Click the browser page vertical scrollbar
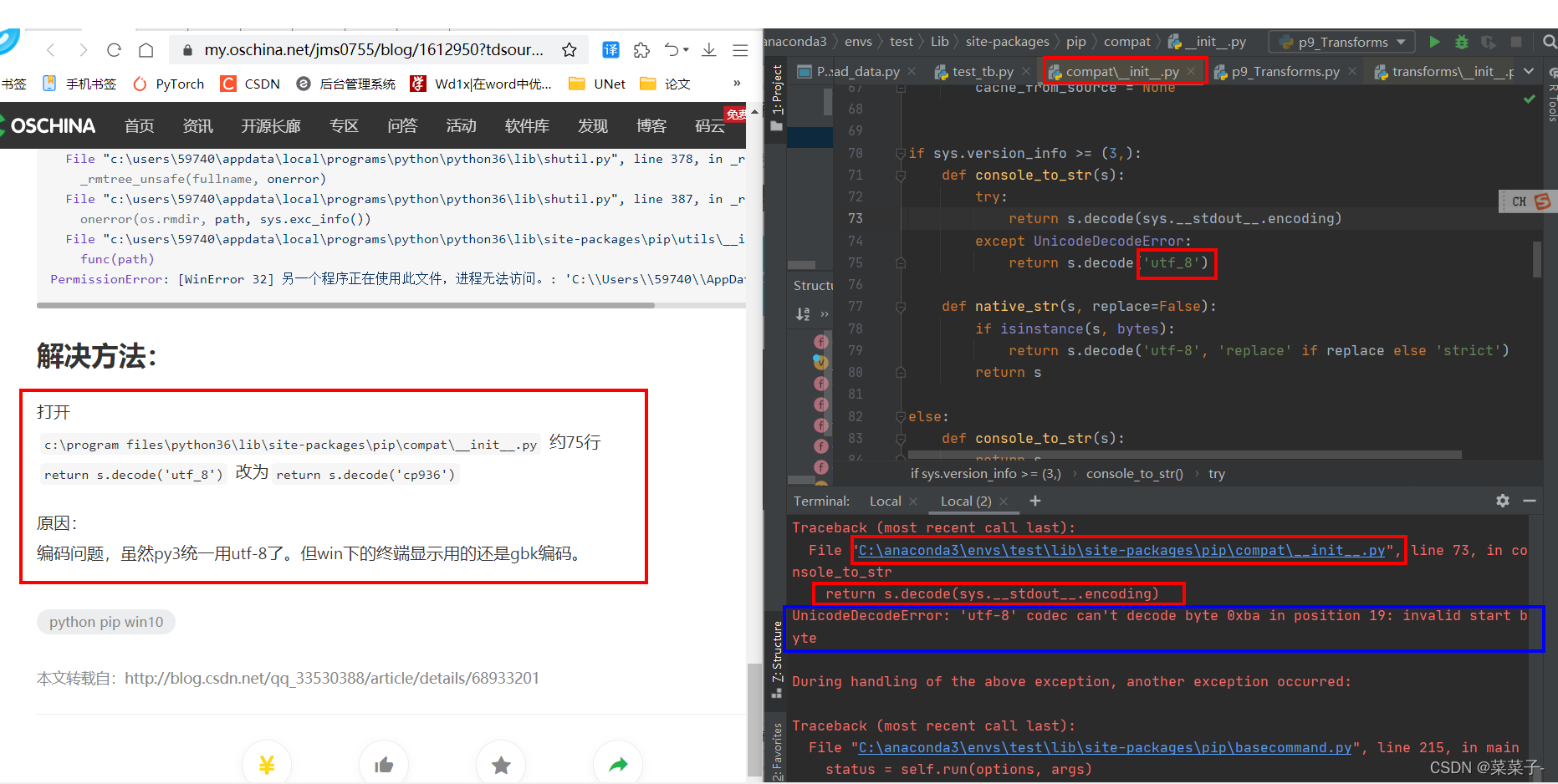The image size is (1558, 784). coord(754,719)
